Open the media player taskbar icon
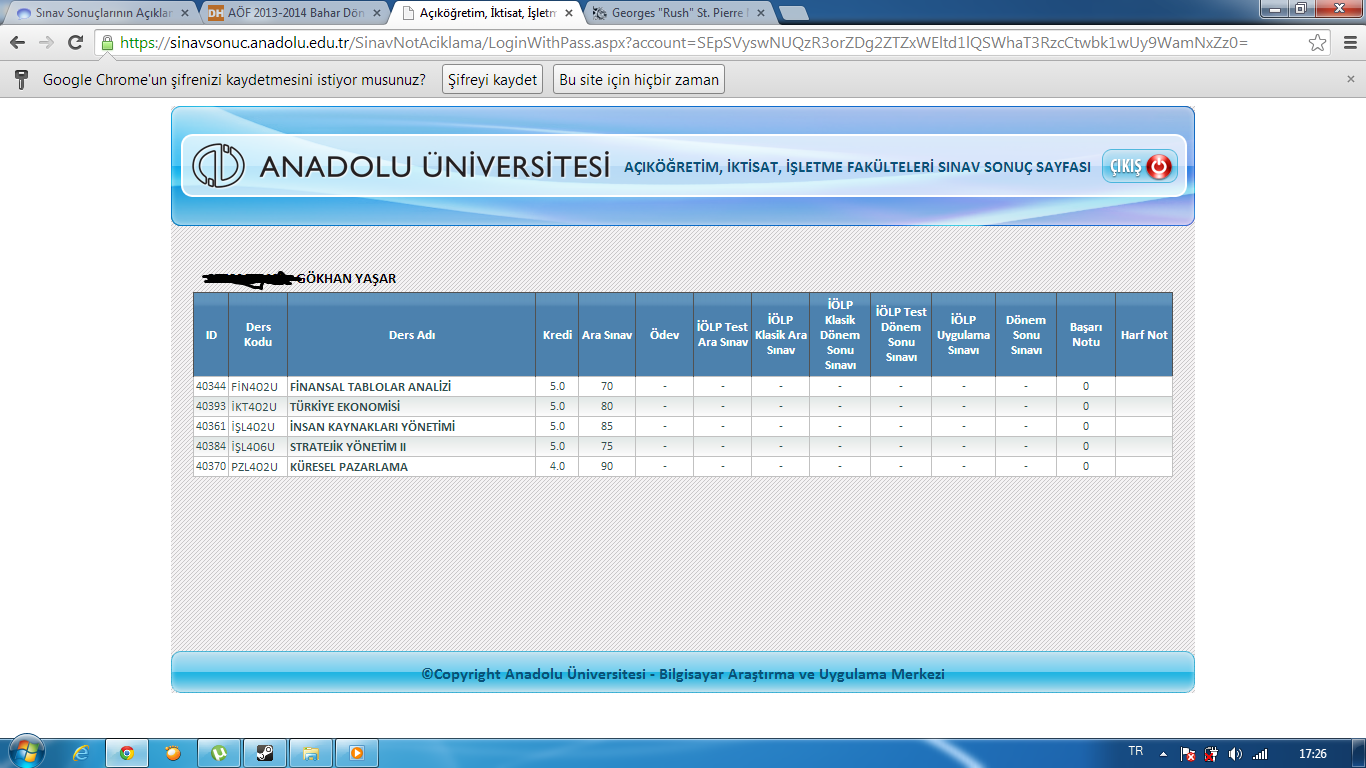The image size is (1366, 768). click(357, 753)
